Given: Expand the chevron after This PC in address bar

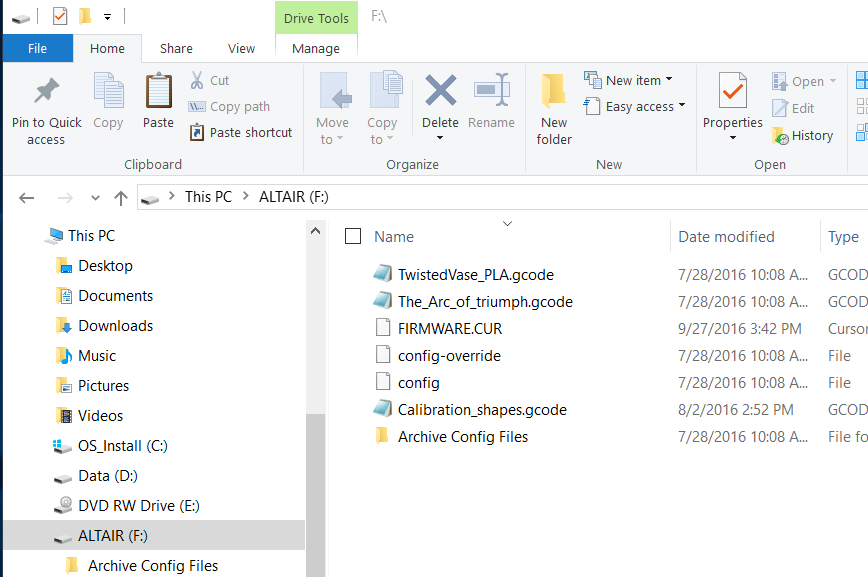Looking at the screenshot, I should coord(246,196).
